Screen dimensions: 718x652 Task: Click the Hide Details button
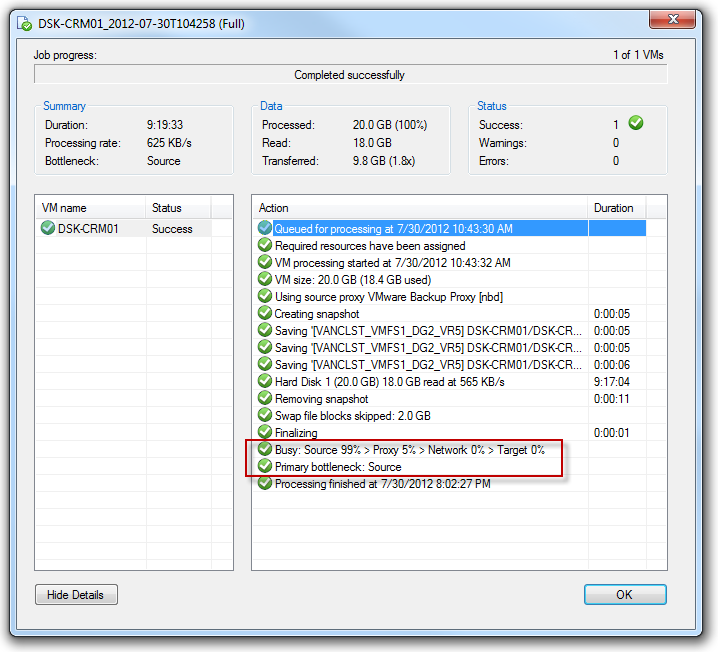coord(76,595)
